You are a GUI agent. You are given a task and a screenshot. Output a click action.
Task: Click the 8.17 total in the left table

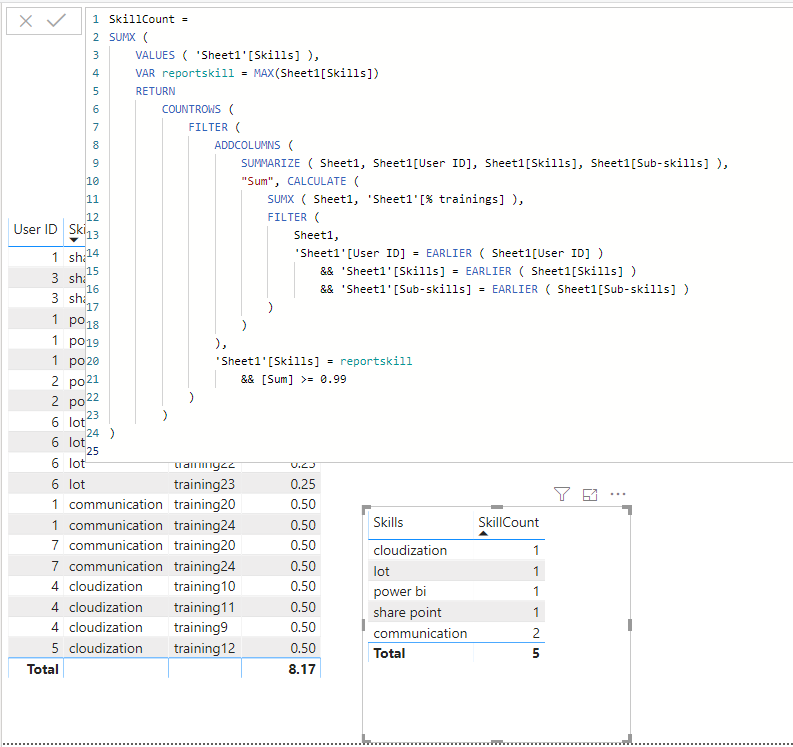pos(302,669)
